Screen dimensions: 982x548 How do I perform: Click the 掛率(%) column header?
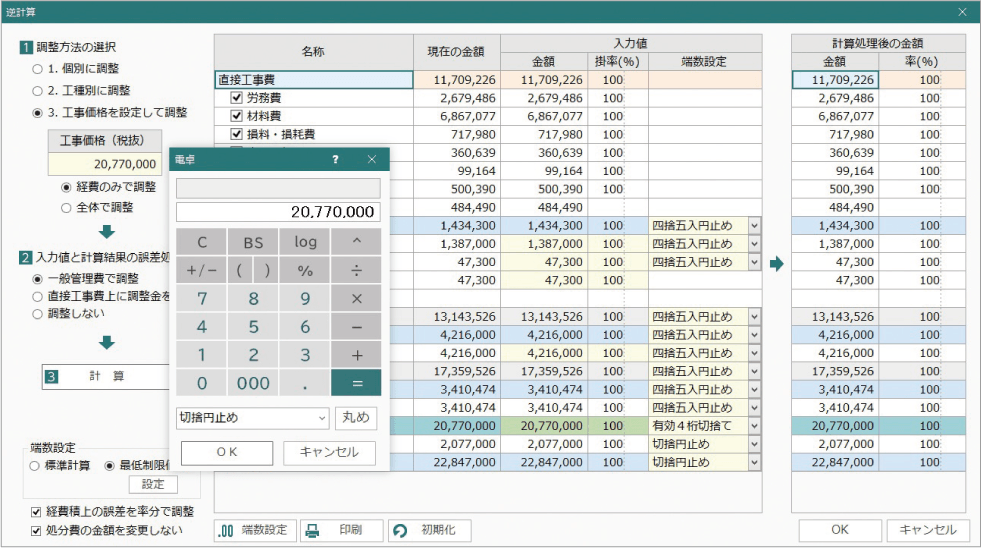pos(618,61)
